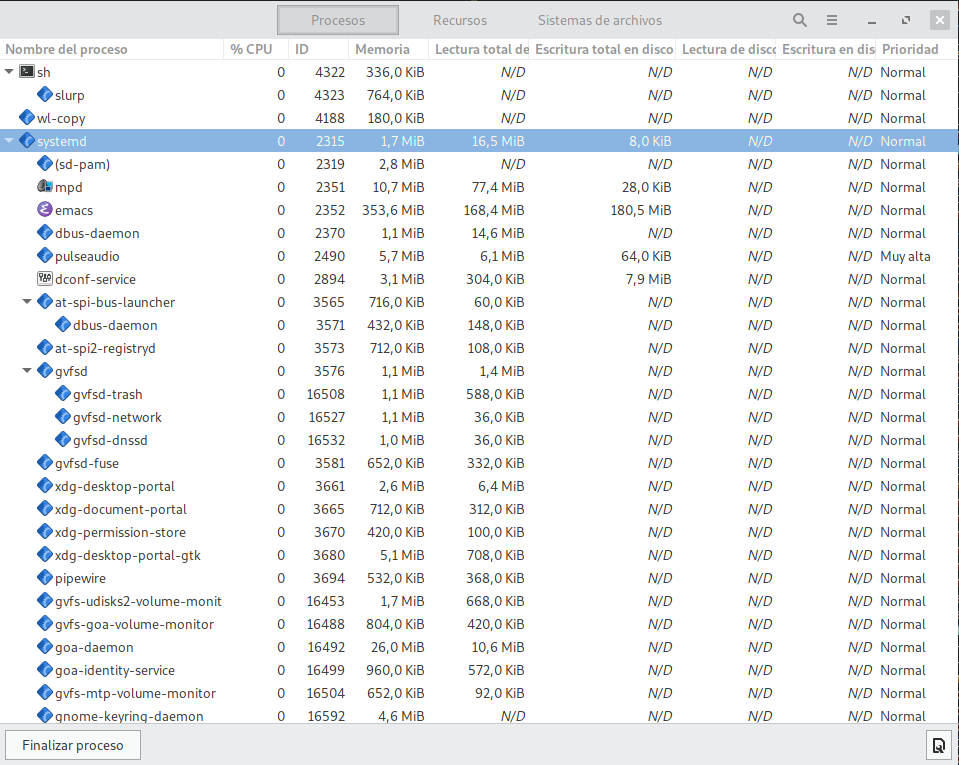Open the hamburger menu
Viewport: 959px width, 765px height.
(x=832, y=20)
